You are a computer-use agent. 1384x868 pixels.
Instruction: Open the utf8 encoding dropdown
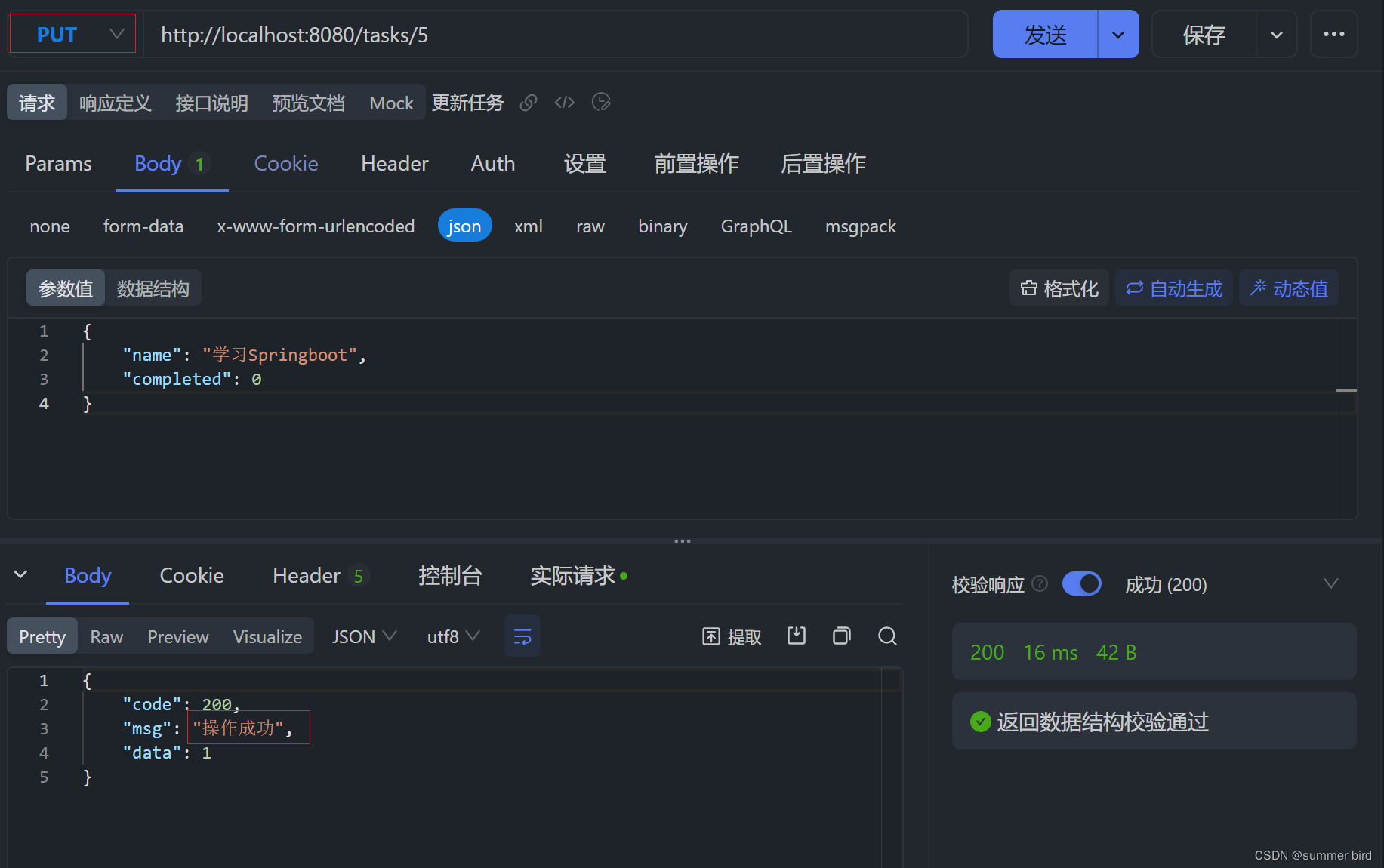tap(453, 636)
